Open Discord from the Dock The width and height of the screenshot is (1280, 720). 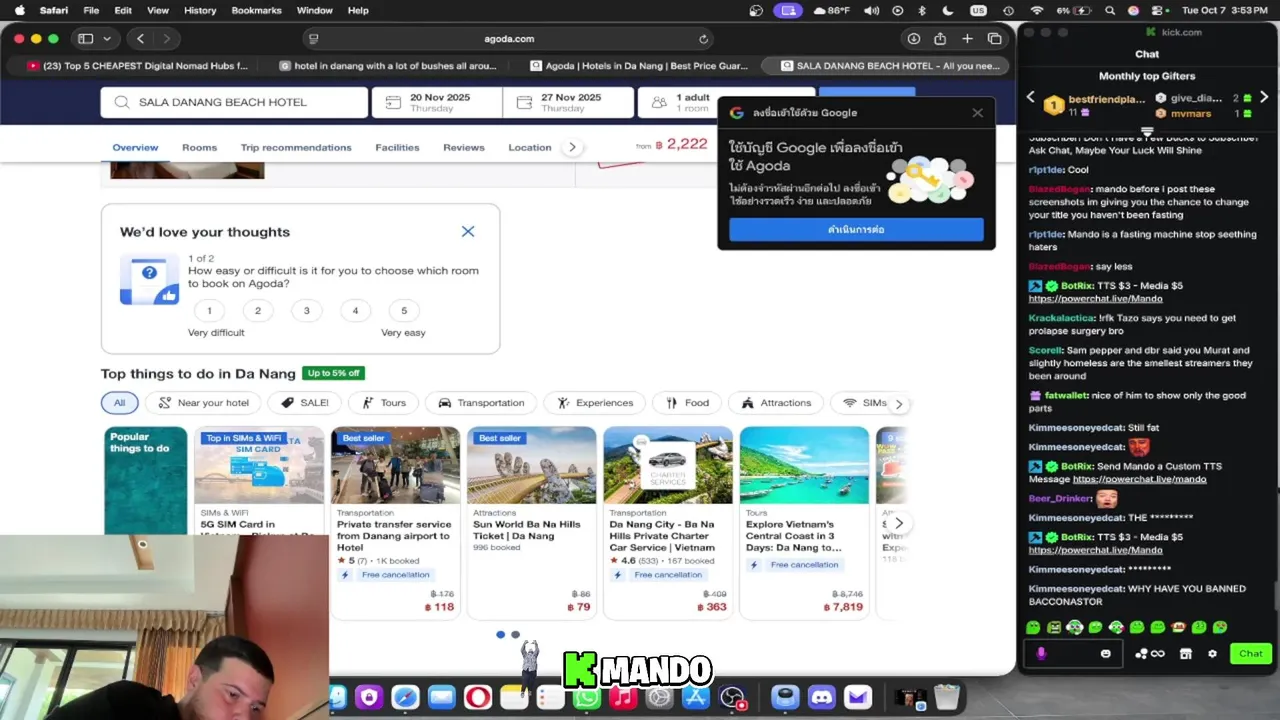pyautogui.click(x=822, y=697)
